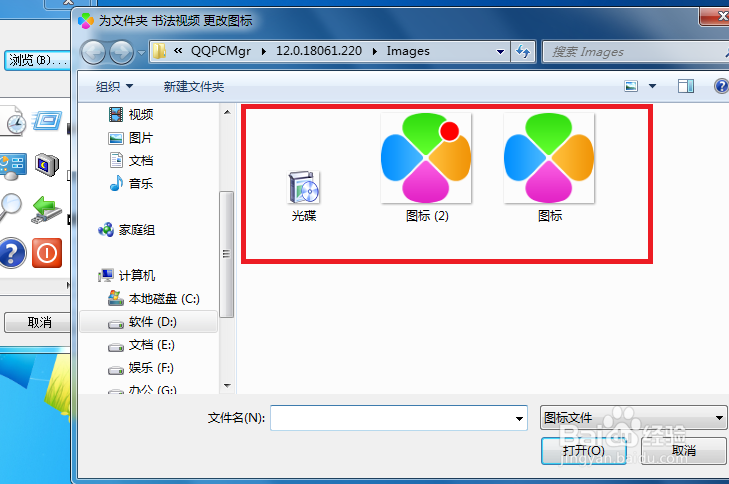Click the magnifier icon in left panel
The width and height of the screenshot is (729, 484).
click(x=10, y=207)
